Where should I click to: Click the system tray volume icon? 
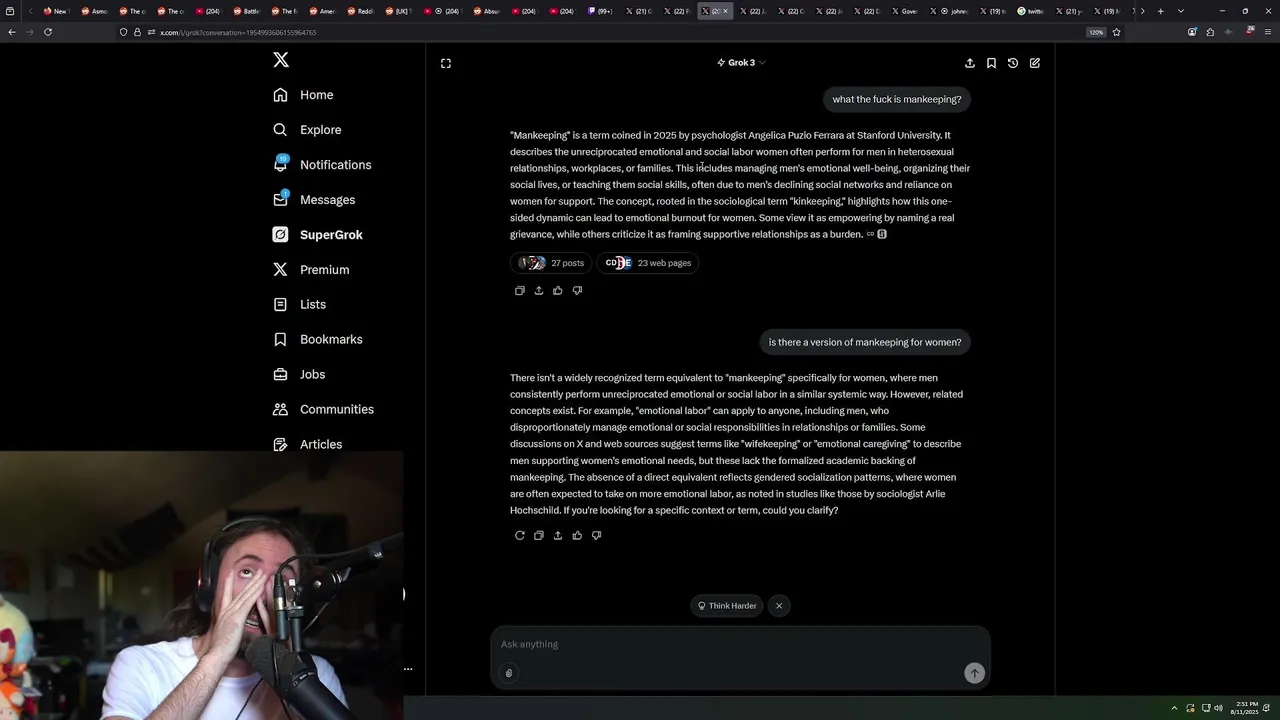[1218, 708]
